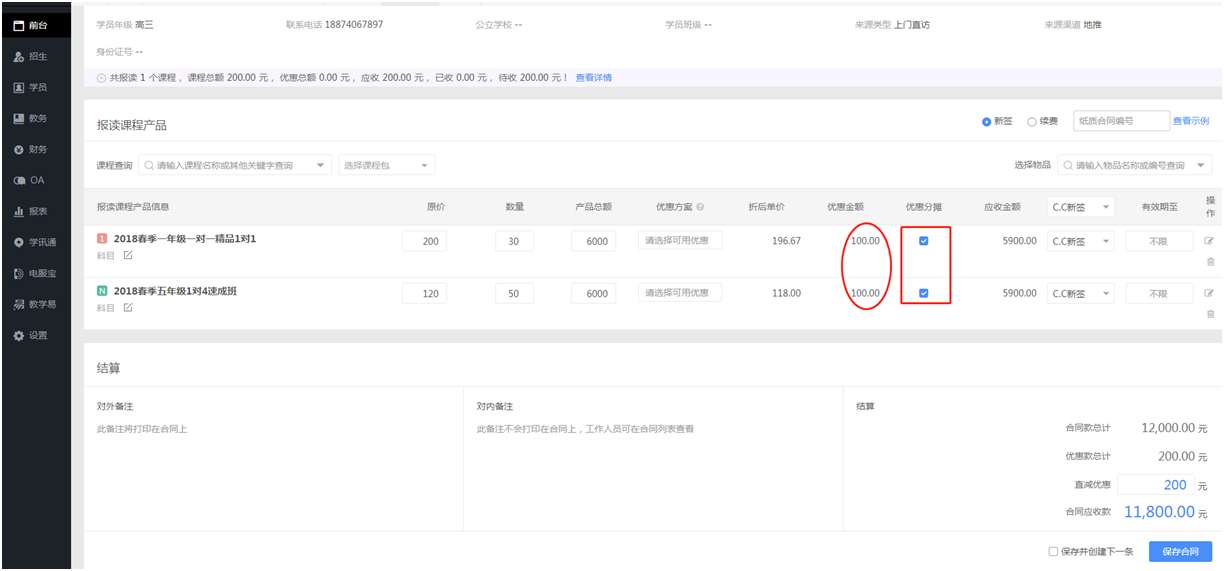
Task: Click 原价 field showing 120
Action: [x=424, y=293]
